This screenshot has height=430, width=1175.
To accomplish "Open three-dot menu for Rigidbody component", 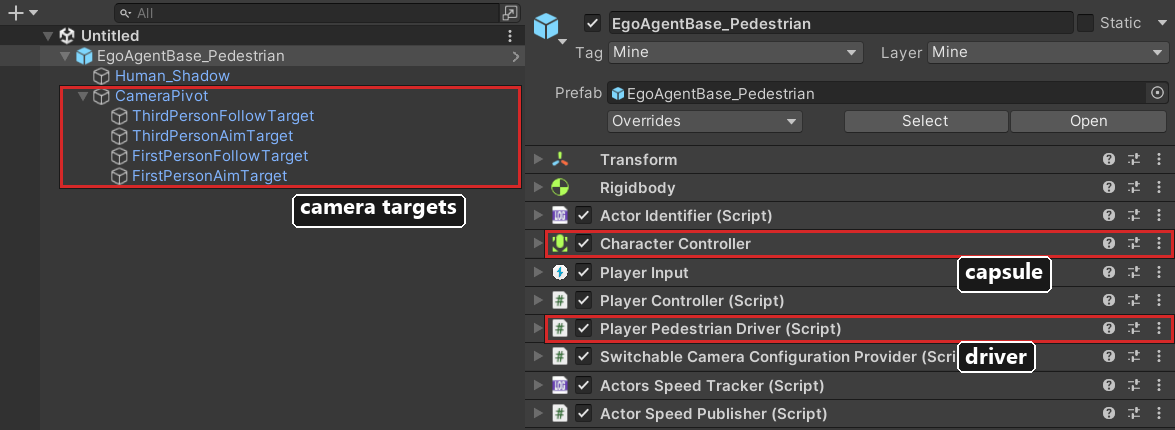I will [x=1159, y=187].
